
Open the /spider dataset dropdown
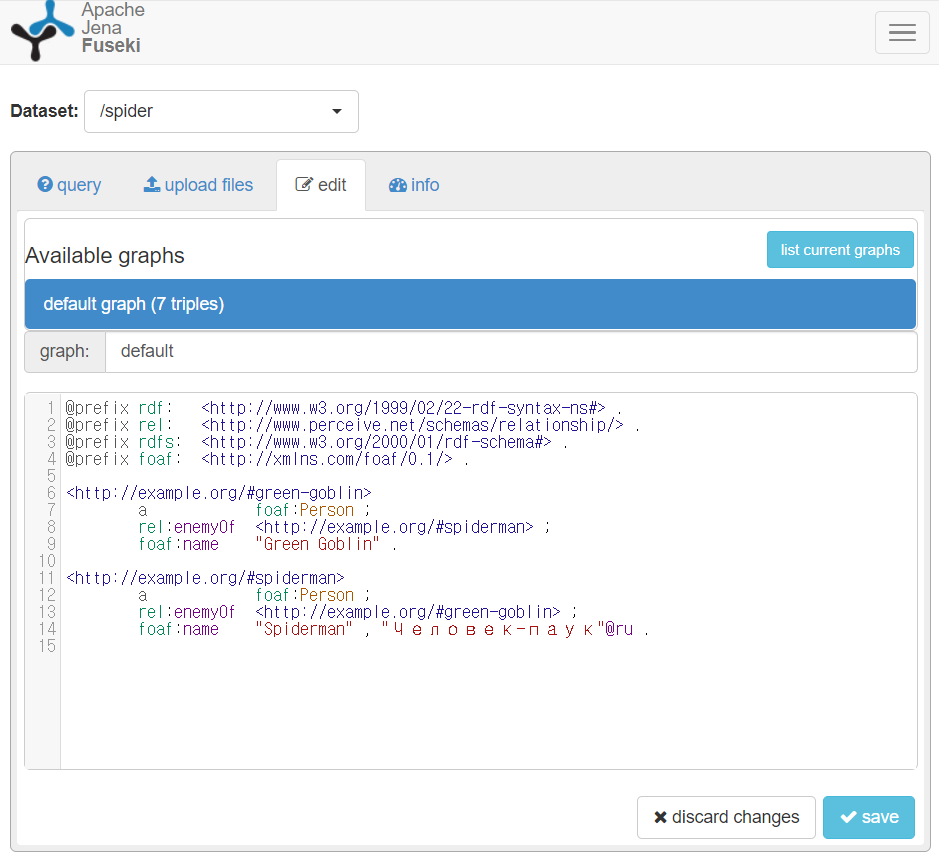point(222,111)
